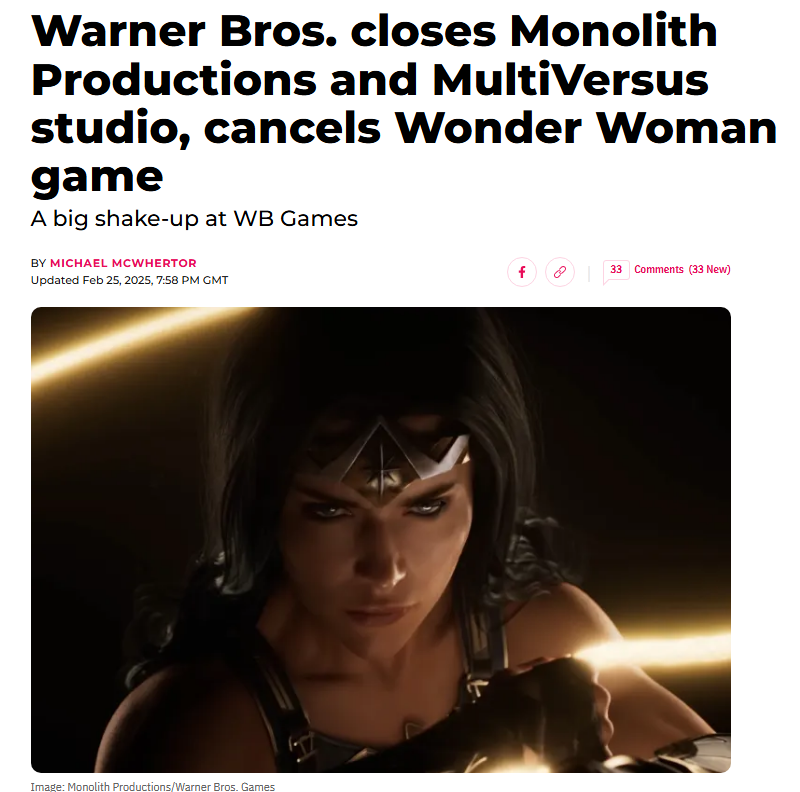
Task: Click the subtitle 'A big shake-up at WB Games'
Action: click(194, 218)
